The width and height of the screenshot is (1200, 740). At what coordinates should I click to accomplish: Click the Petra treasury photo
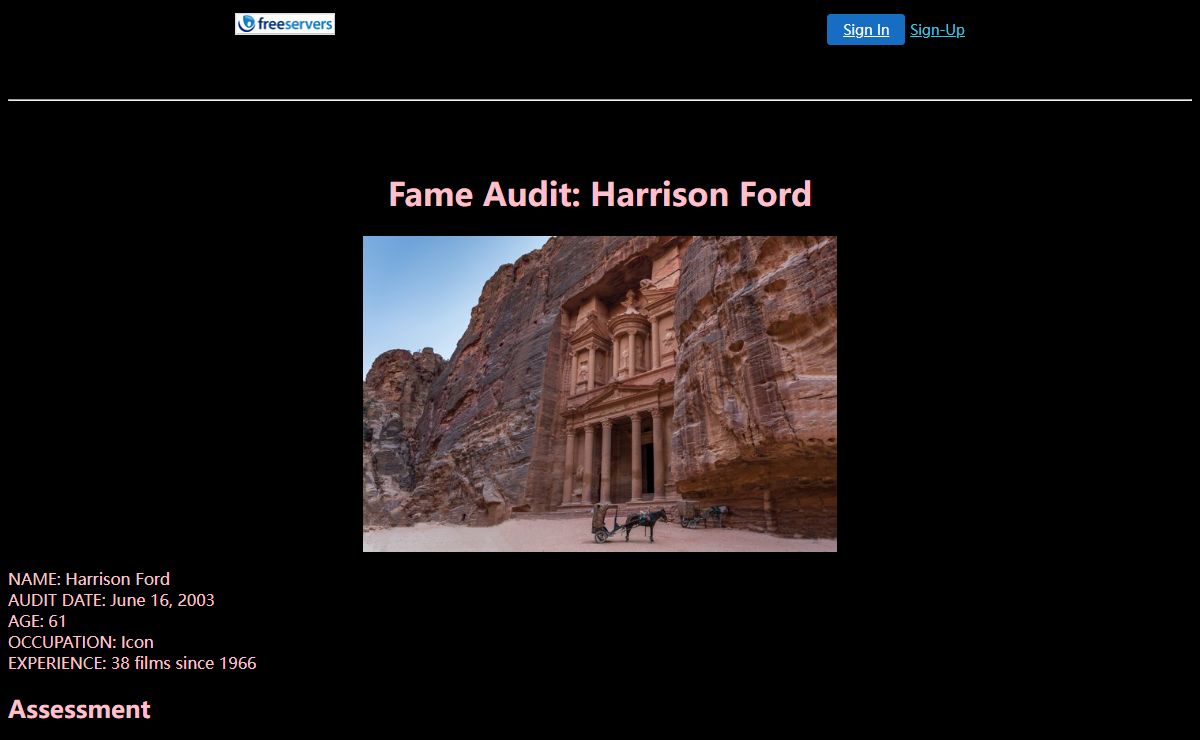click(599, 393)
